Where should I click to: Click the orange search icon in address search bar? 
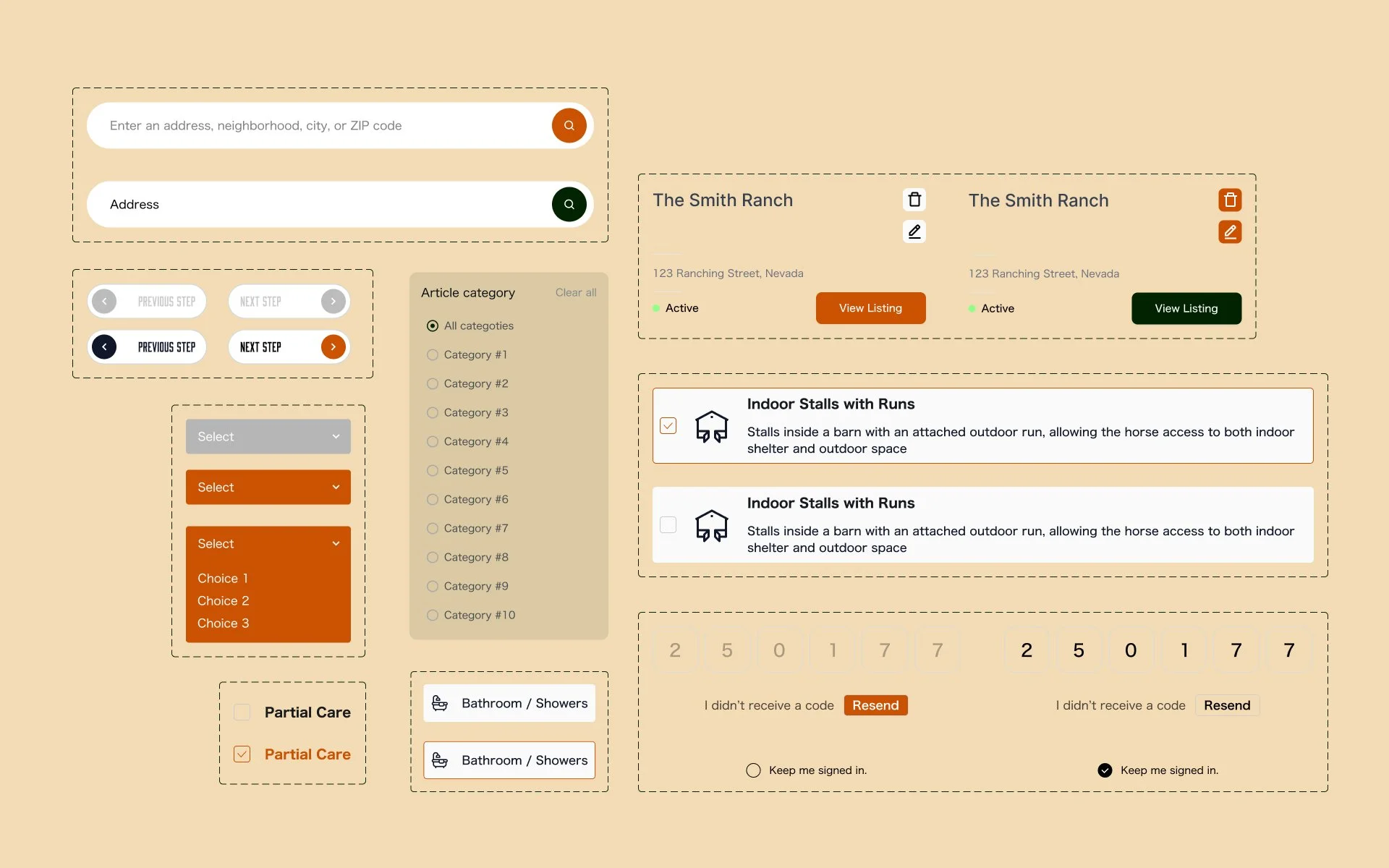[x=569, y=125]
